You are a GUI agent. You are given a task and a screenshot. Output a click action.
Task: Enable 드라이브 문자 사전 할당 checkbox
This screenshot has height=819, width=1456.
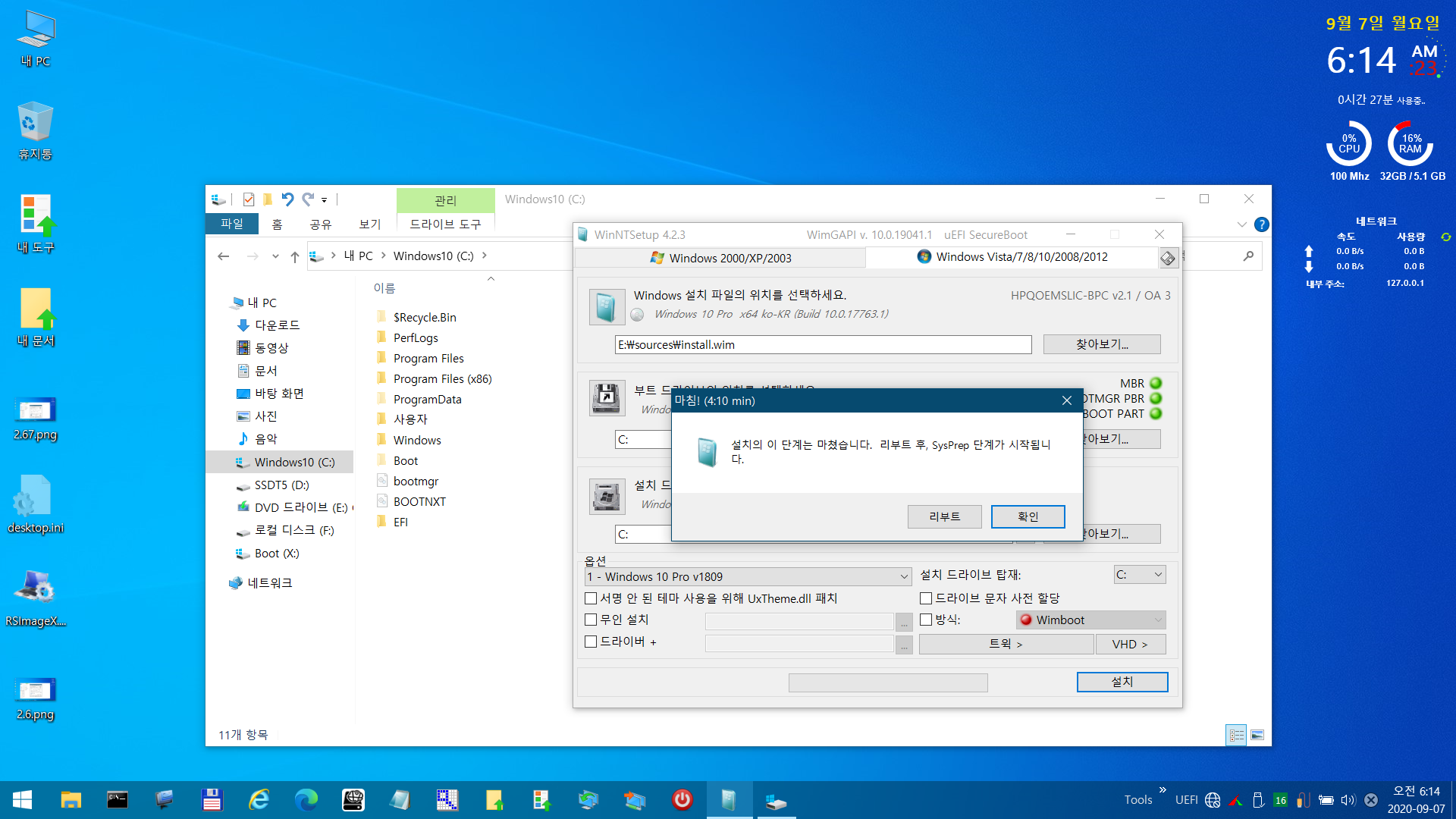pyautogui.click(x=926, y=598)
